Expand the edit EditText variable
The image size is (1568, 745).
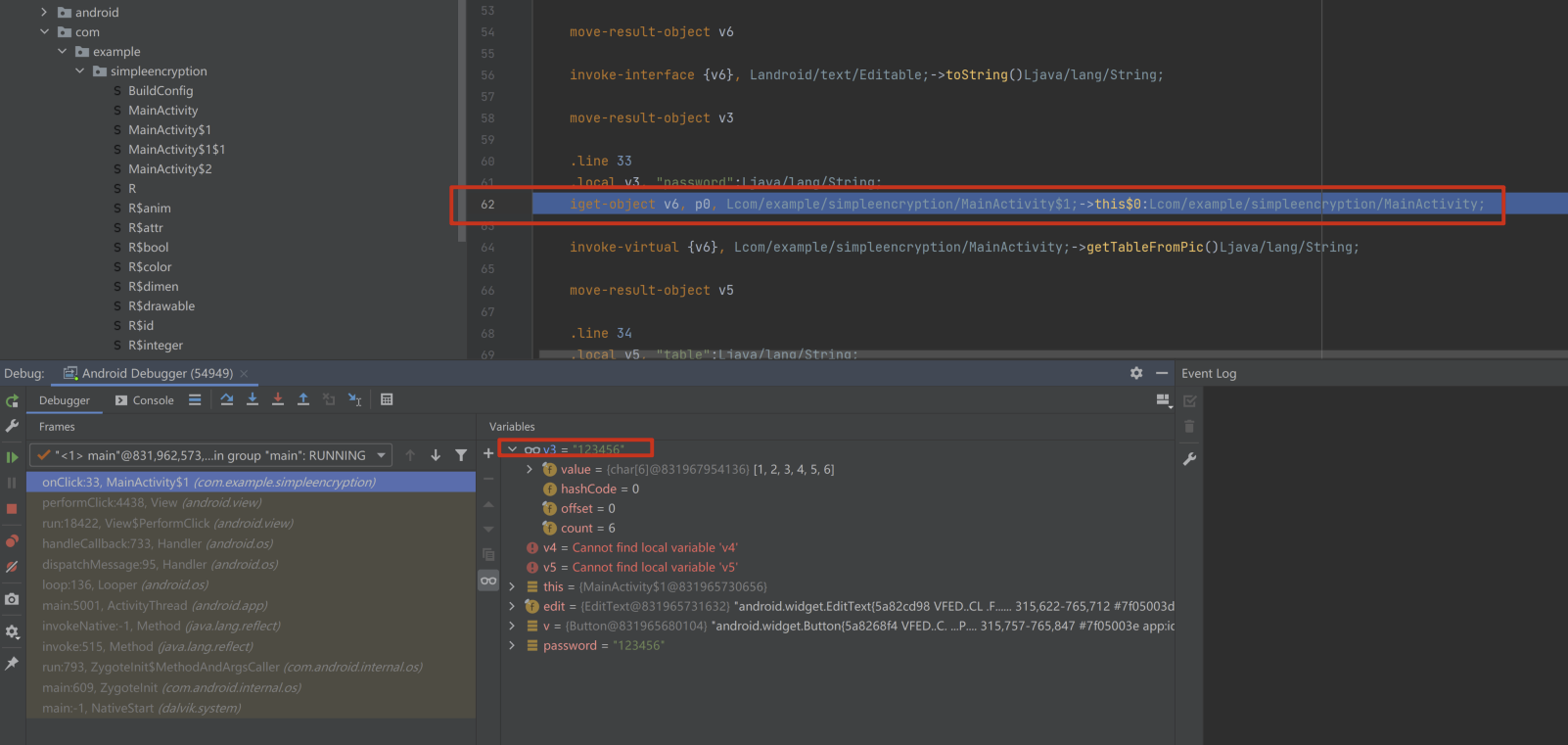click(x=512, y=606)
